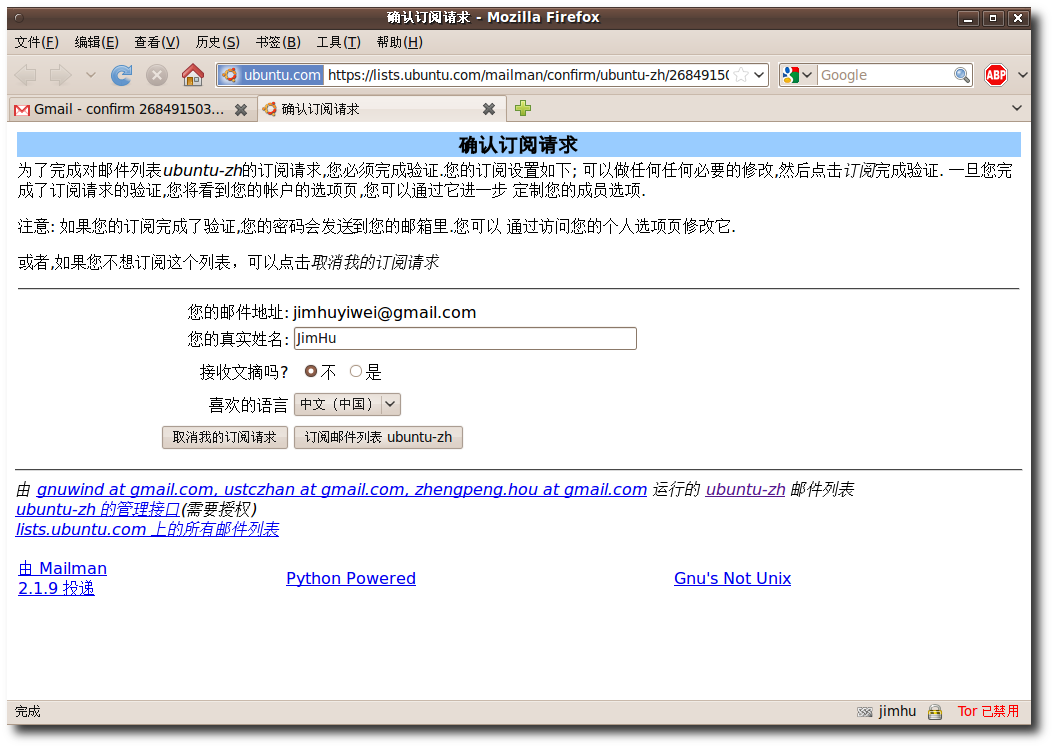The height and width of the screenshot is (748, 1054).
Task: Open the Adblock Plus dropdown arrow
Action: coord(1022,75)
